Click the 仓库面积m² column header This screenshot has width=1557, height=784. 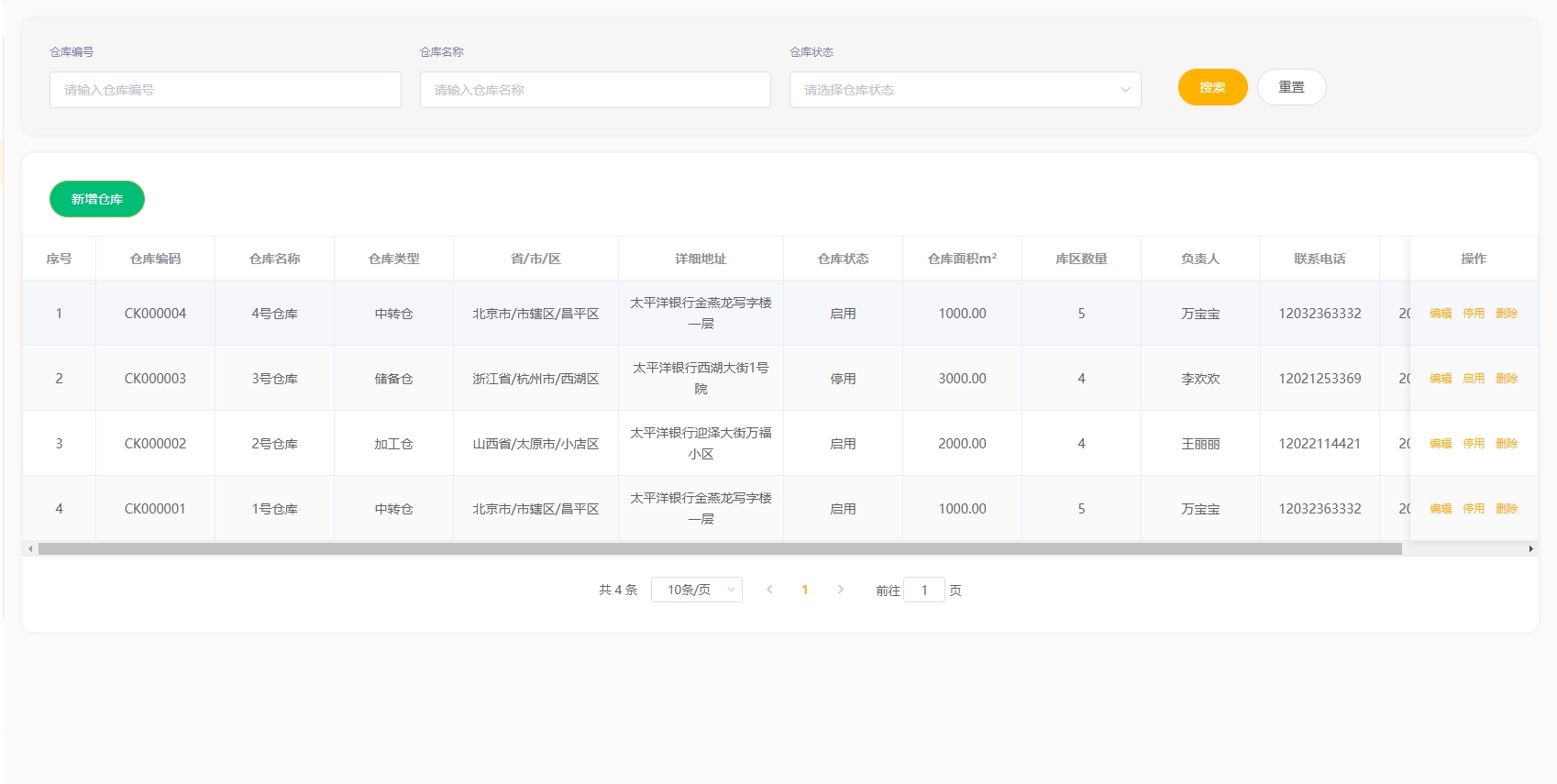[x=962, y=259]
